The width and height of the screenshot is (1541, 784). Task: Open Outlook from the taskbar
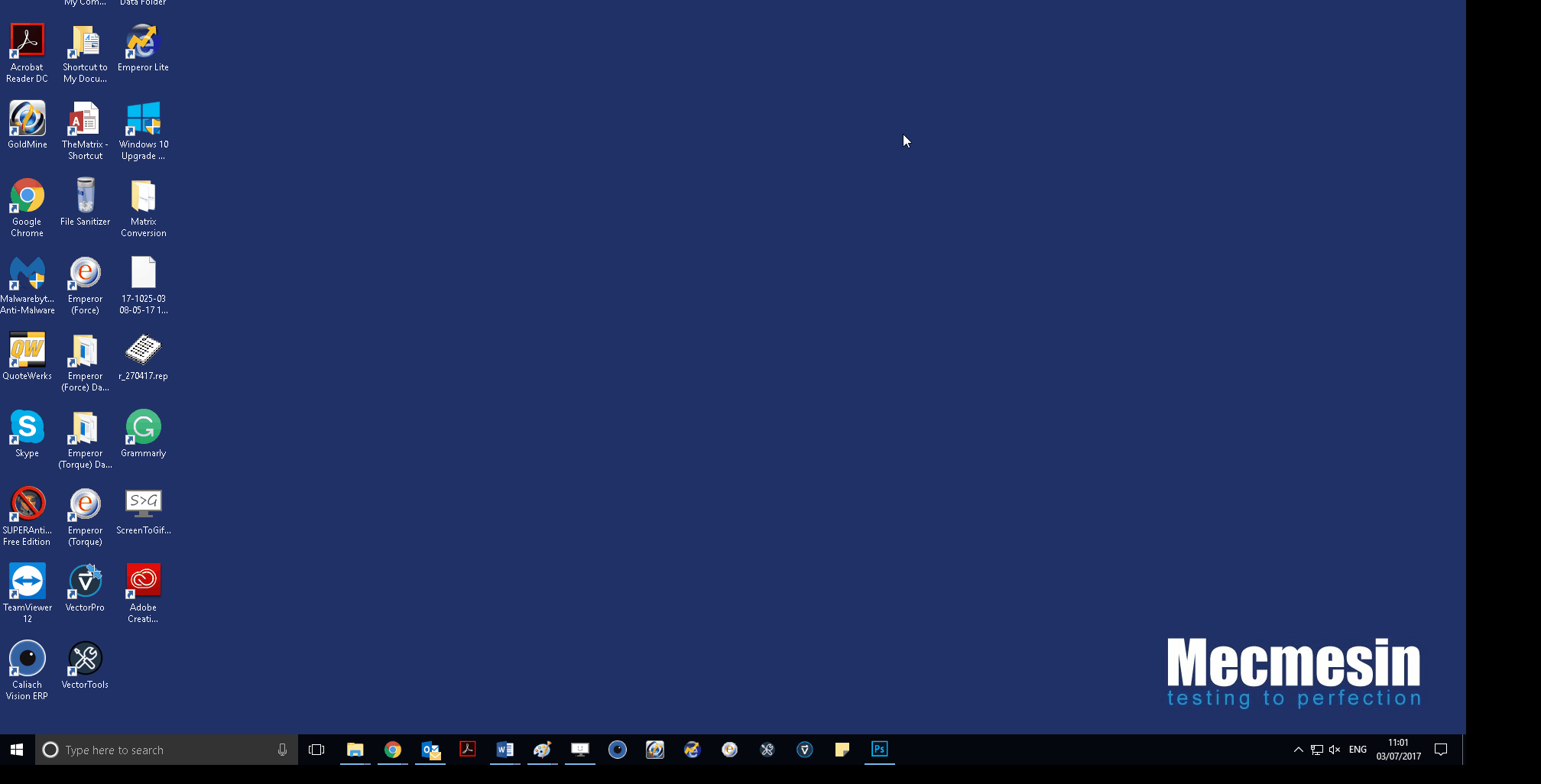pyautogui.click(x=430, y=750)
